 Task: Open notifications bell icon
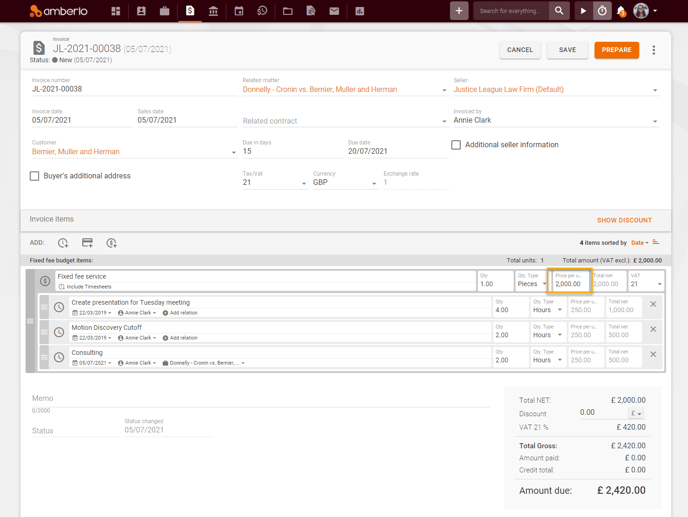[621, 11]
